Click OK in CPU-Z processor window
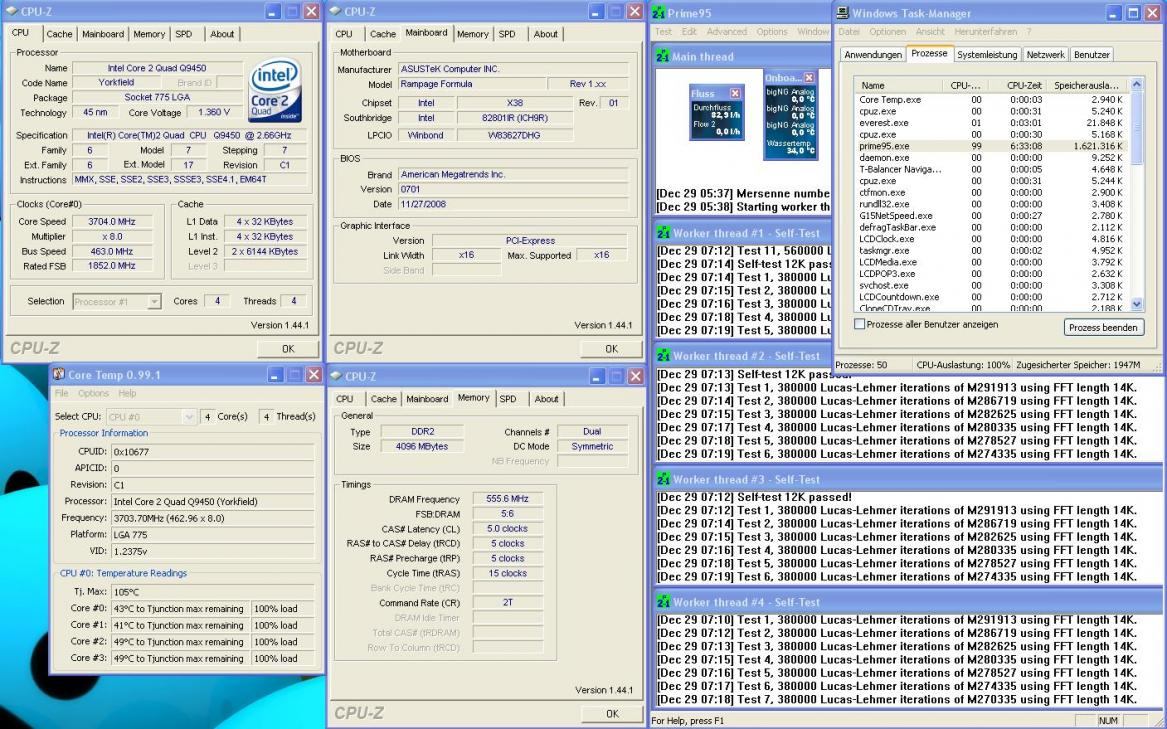 click(x=288, y=348)
